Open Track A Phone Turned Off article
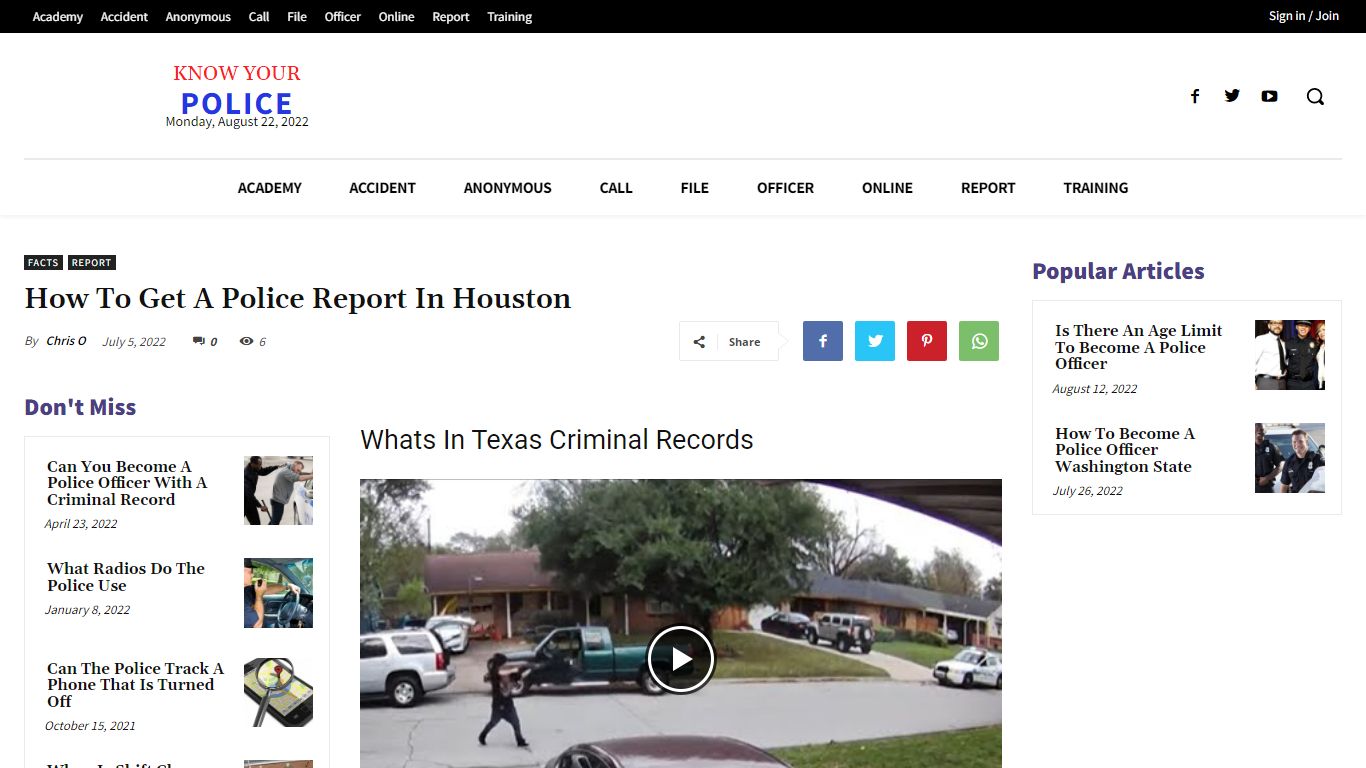 click(136, 685)
